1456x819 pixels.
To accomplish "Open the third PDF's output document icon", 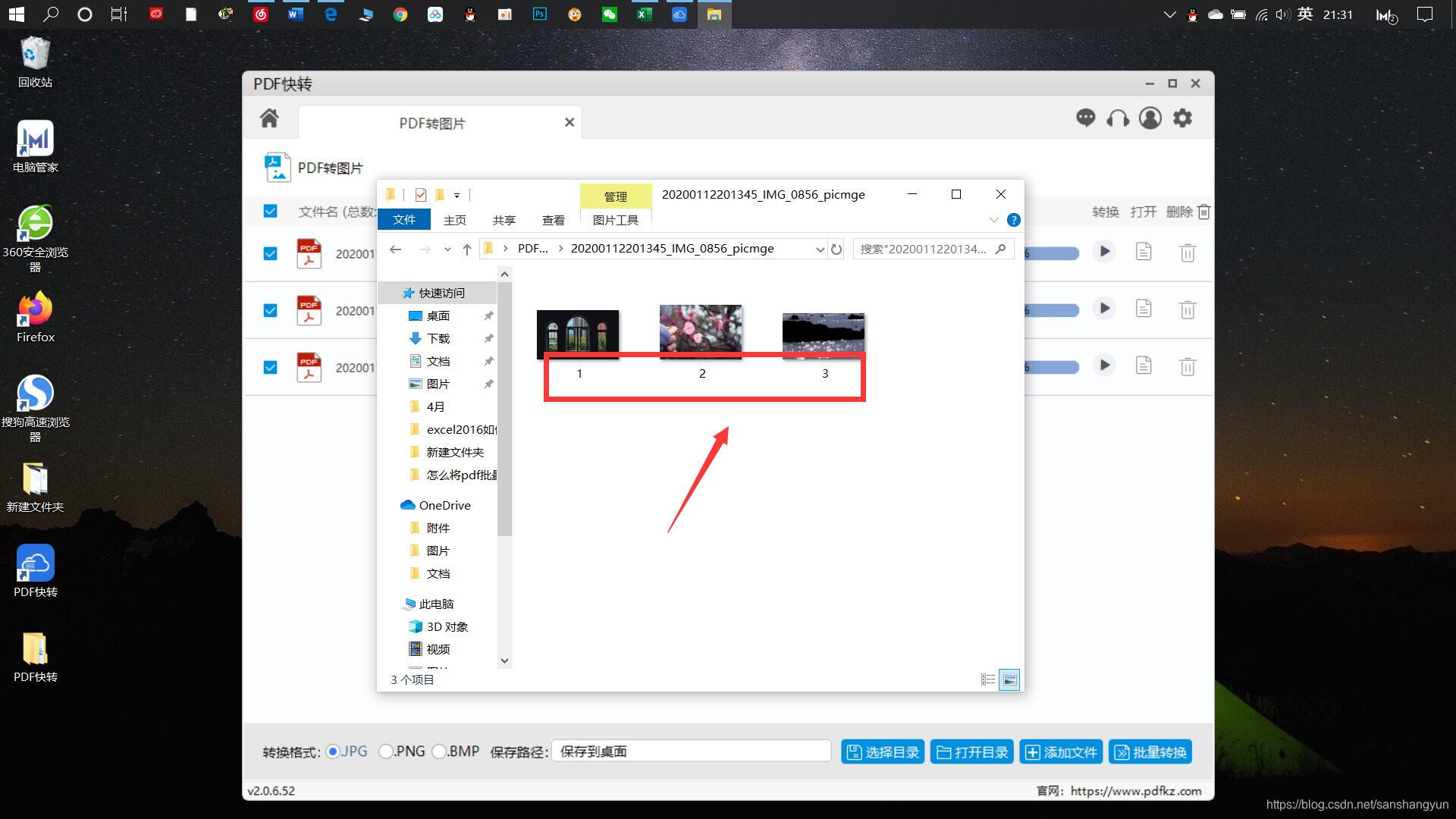I will click(1144, 366).
